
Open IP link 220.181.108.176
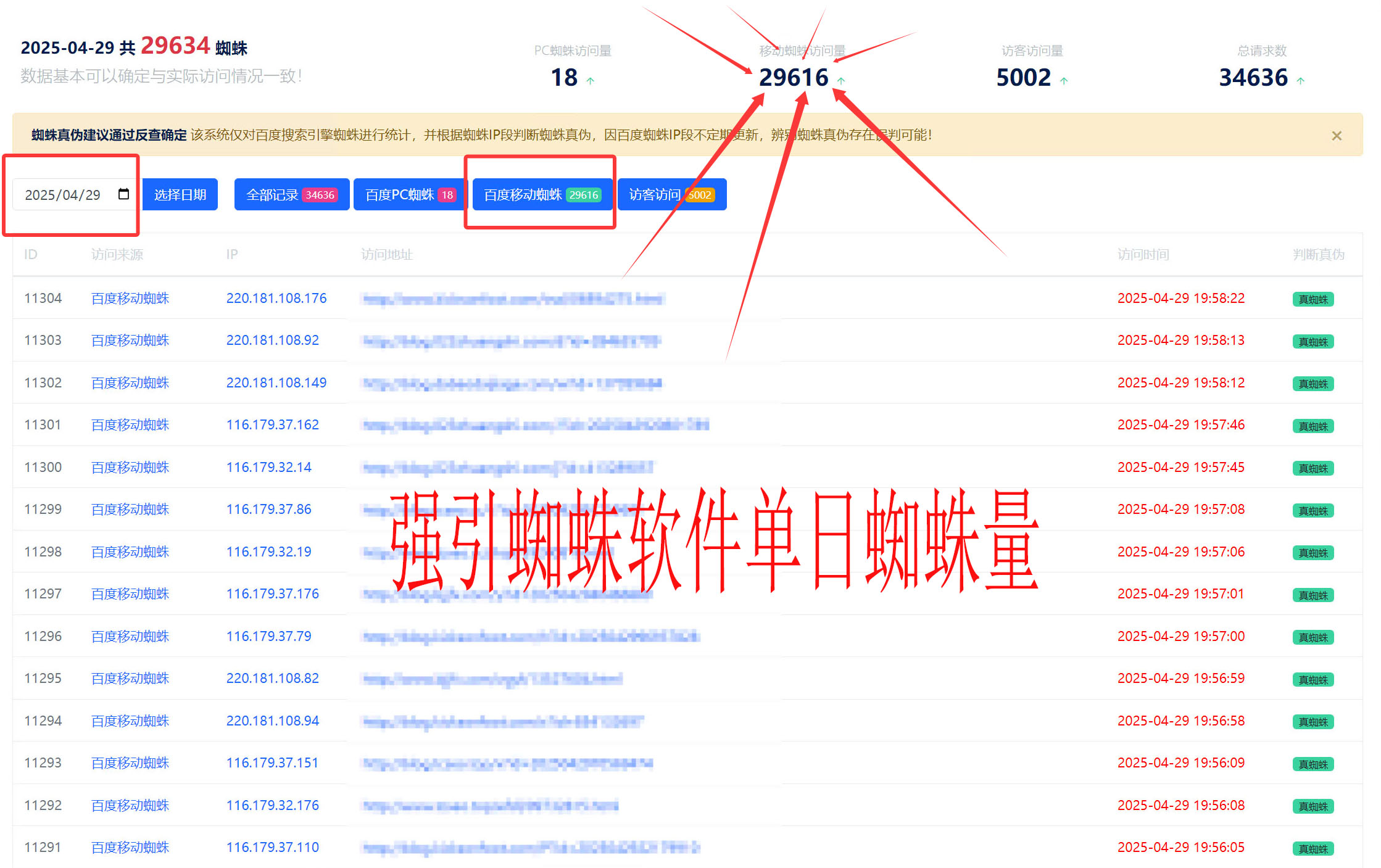point(276,299)
